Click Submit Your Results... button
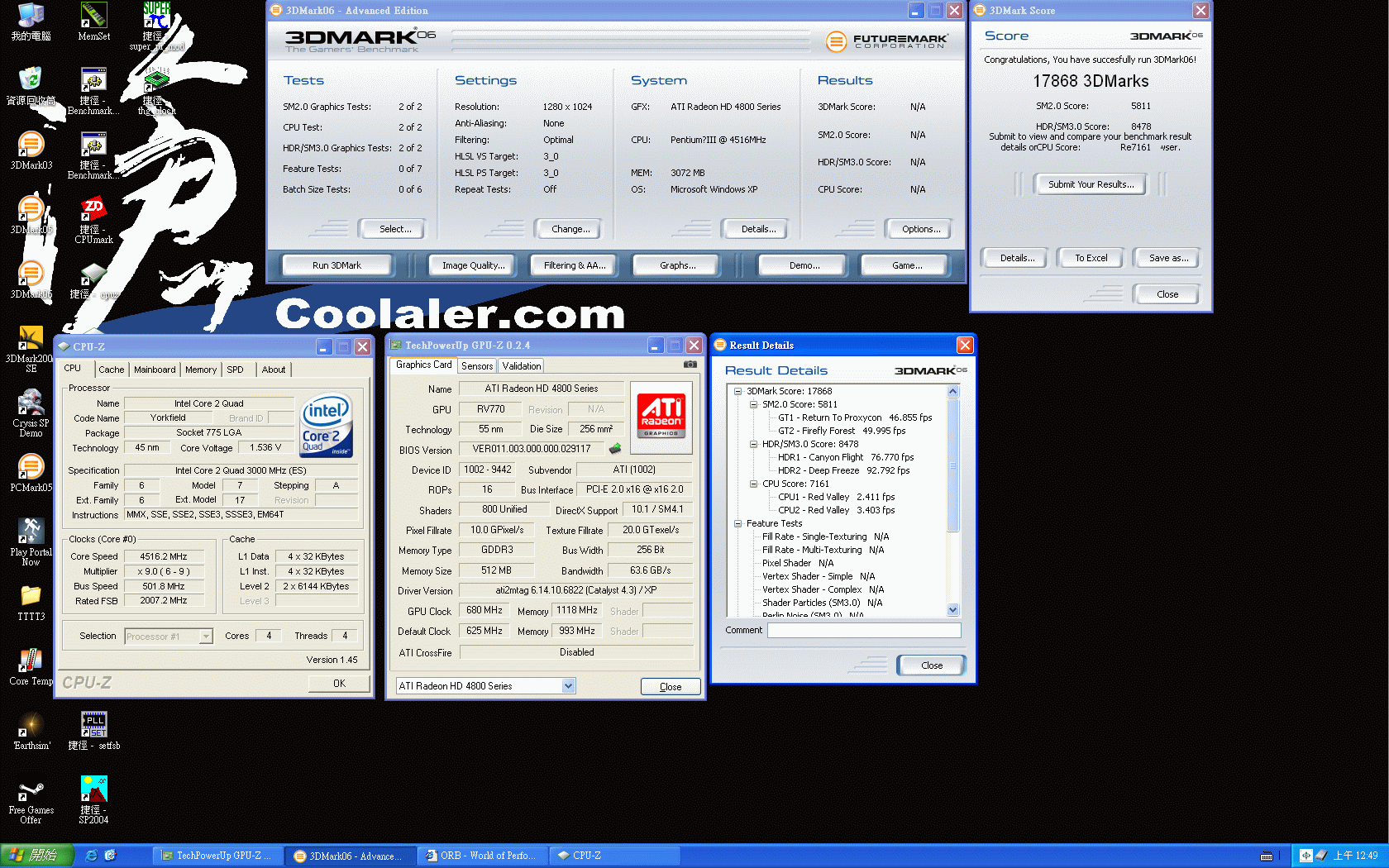Screen dimensions: 1389x868 (x=1091, y=184)
